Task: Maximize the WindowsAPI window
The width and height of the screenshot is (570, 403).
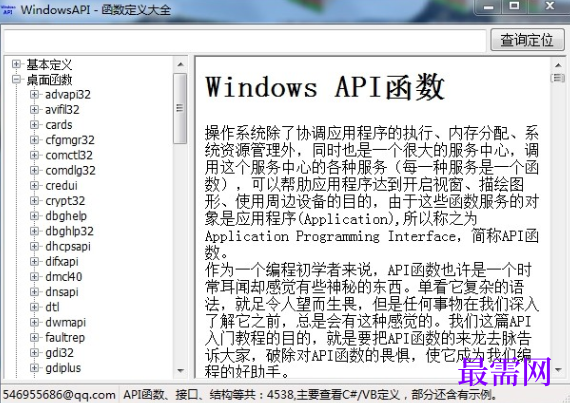Action: (x=514, y=7)
